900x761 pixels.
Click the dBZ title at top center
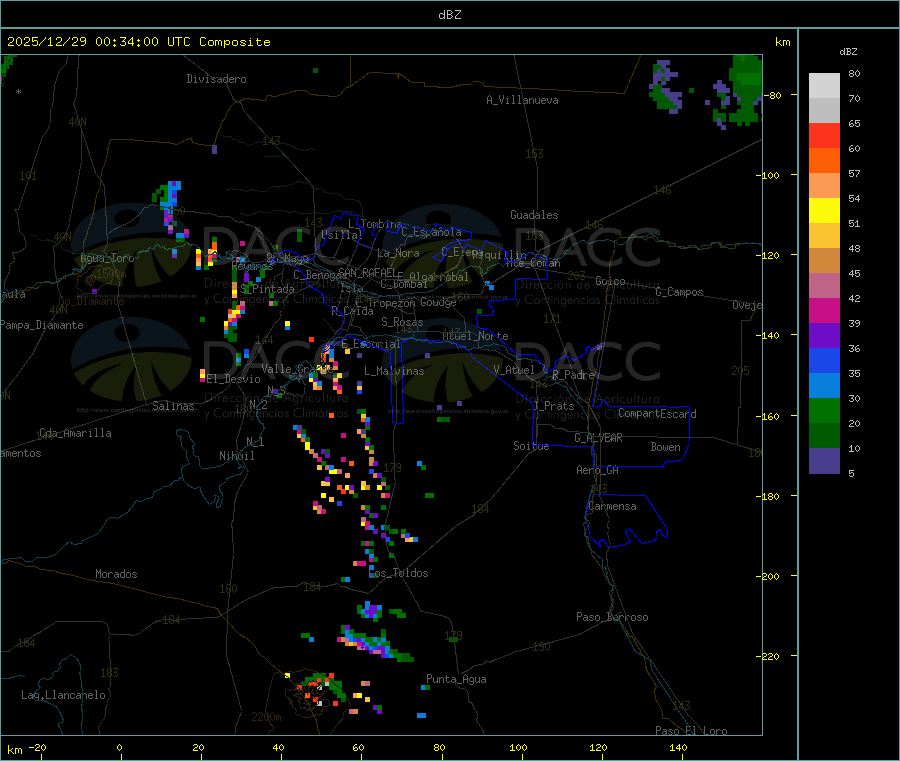click(x=449, y=15)
